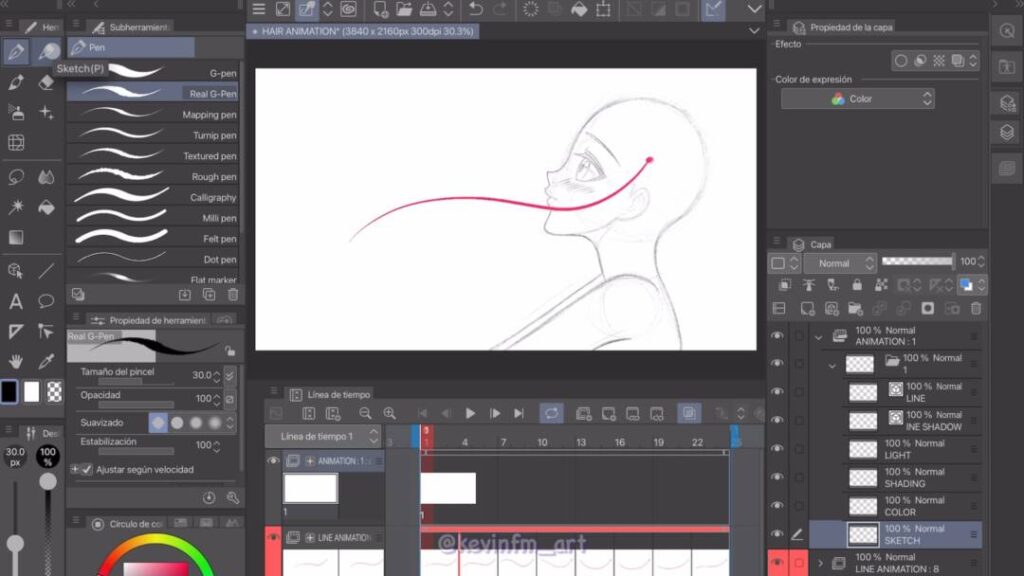Delete the selected layer with trash icon
Viewport: 1024px width, 576px height.
pos(976,308)
